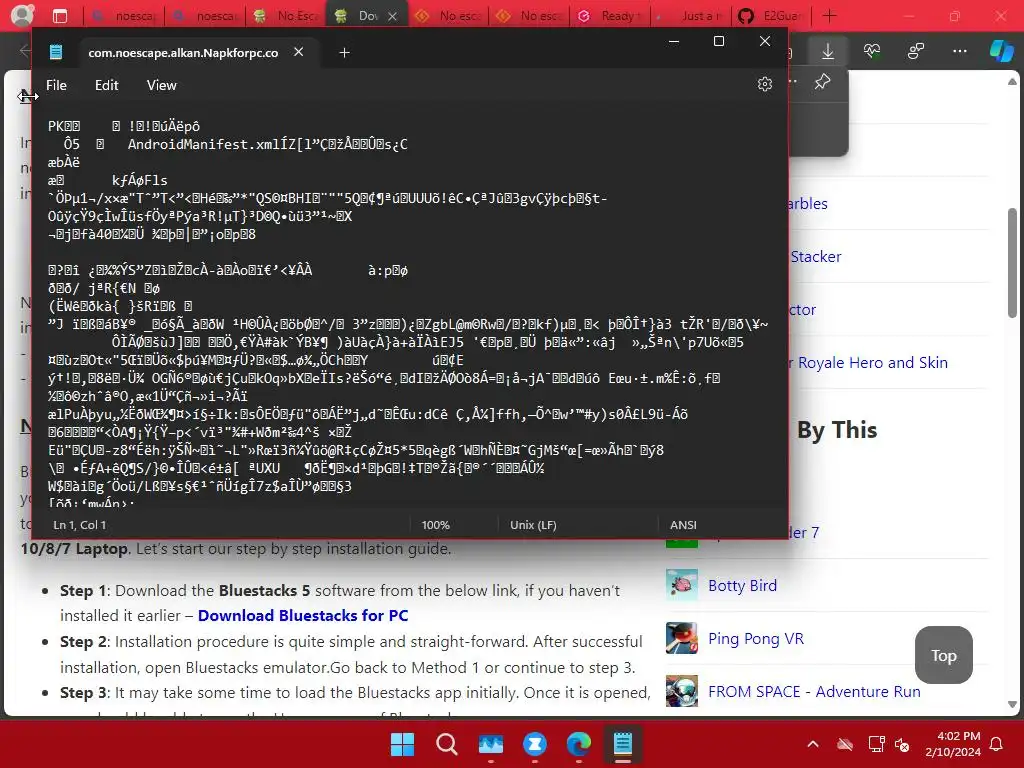Select the com.noescape.alkan.Napkforpc Notepad tab
Viewport: 1024px width, 768px height.
click(x=183, y=52)
